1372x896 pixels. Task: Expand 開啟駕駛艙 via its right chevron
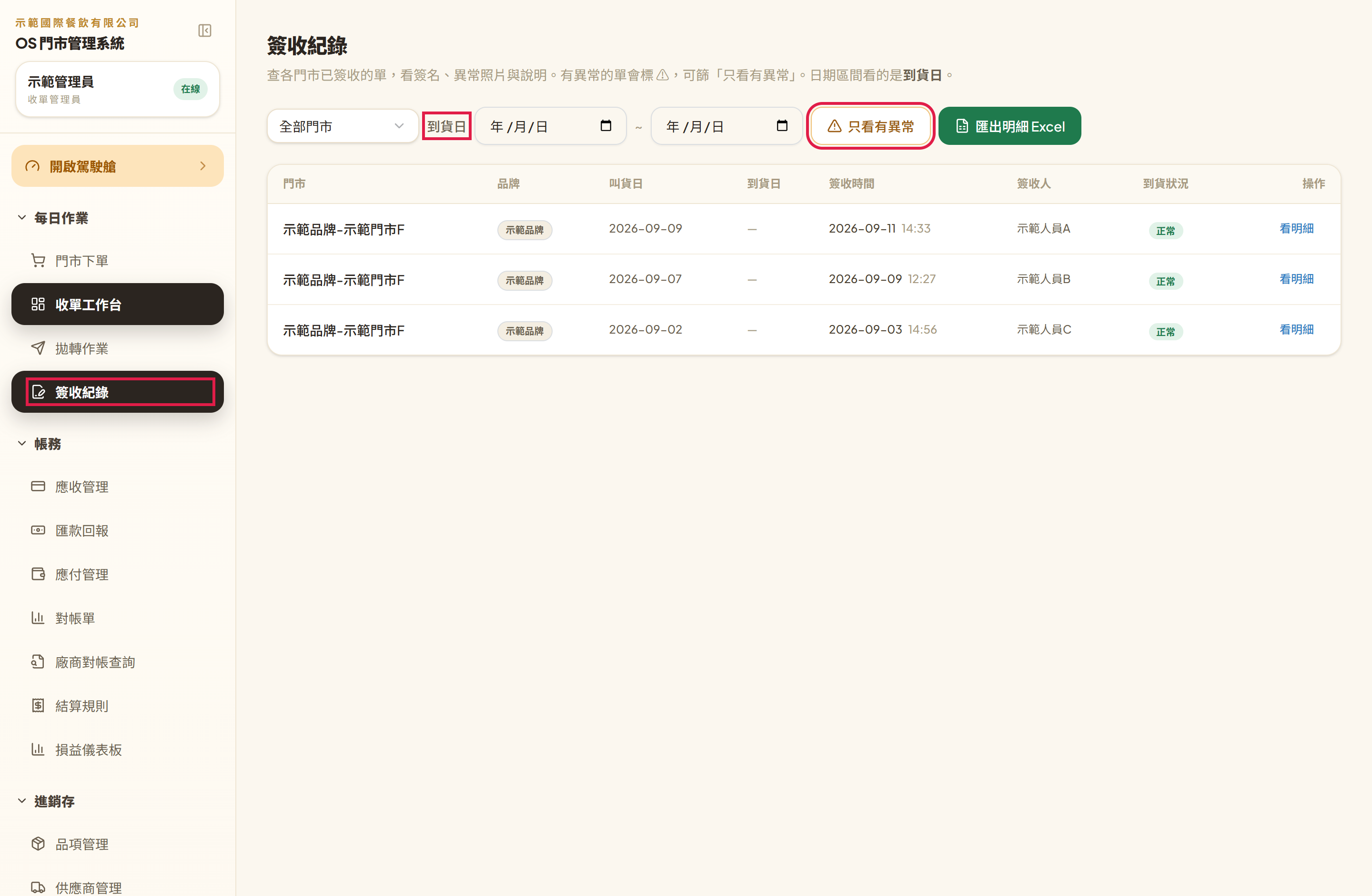203,166
